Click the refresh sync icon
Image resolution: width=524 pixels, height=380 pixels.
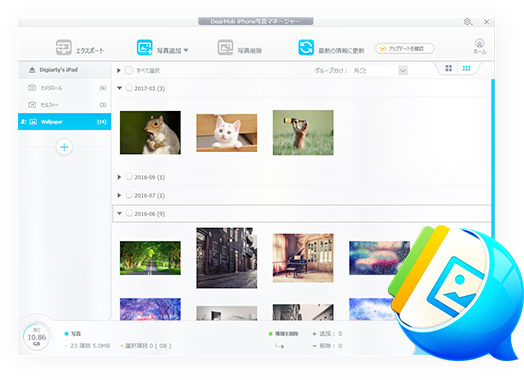click(306, 47)
